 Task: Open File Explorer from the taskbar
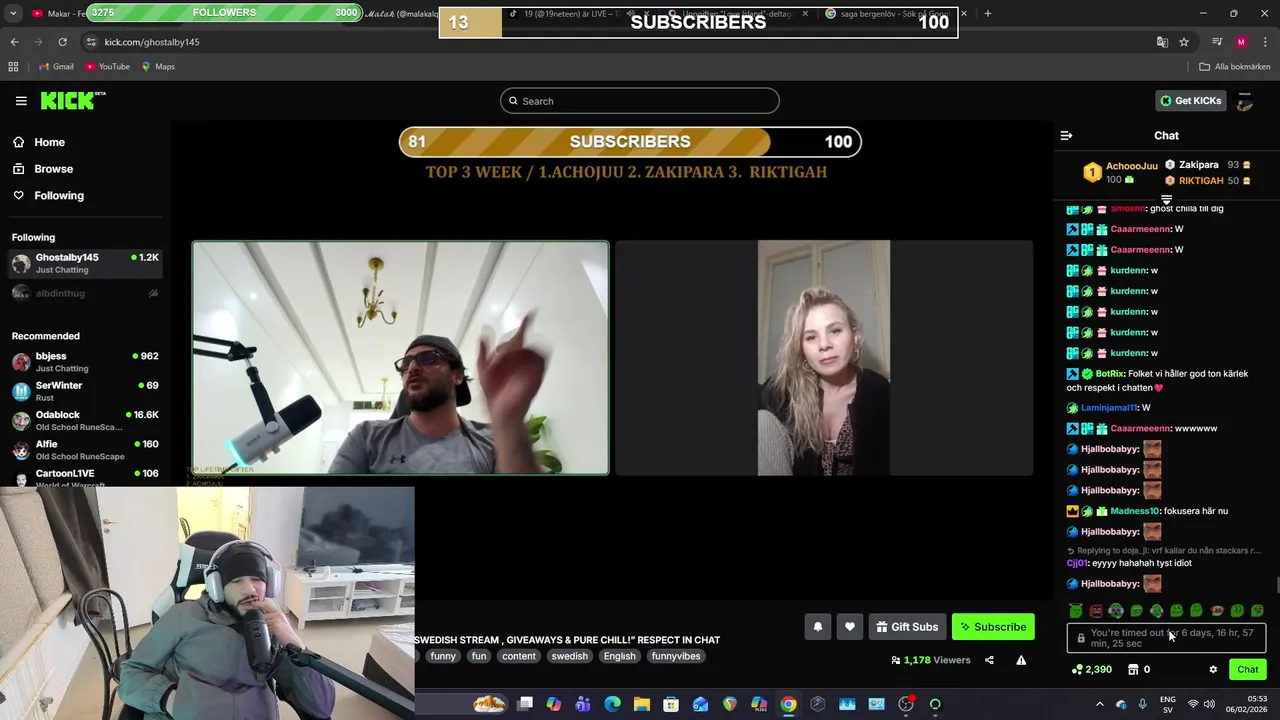click(642, 704)
